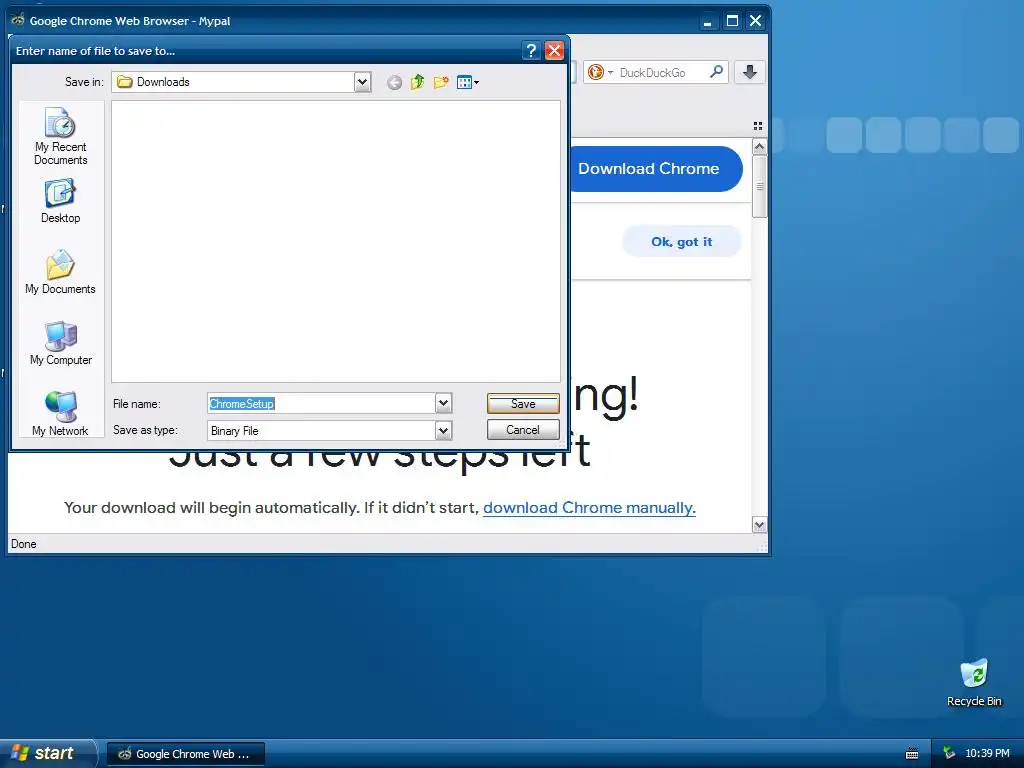Screen dimensions: 1024x768
Task: Click the tab groups grid icon
Action: click(x=758, y=126)
